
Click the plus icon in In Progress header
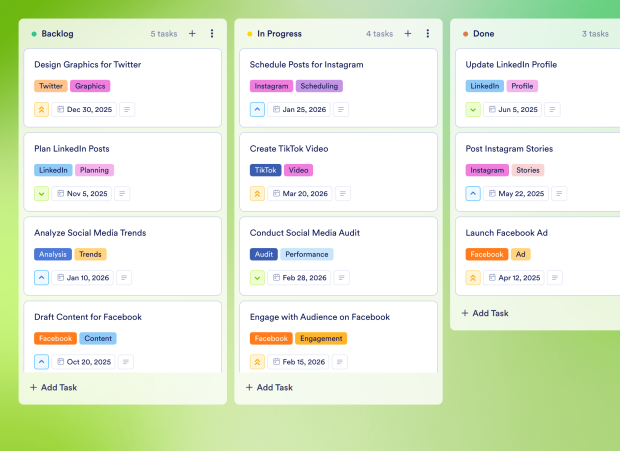coord(408,34)
